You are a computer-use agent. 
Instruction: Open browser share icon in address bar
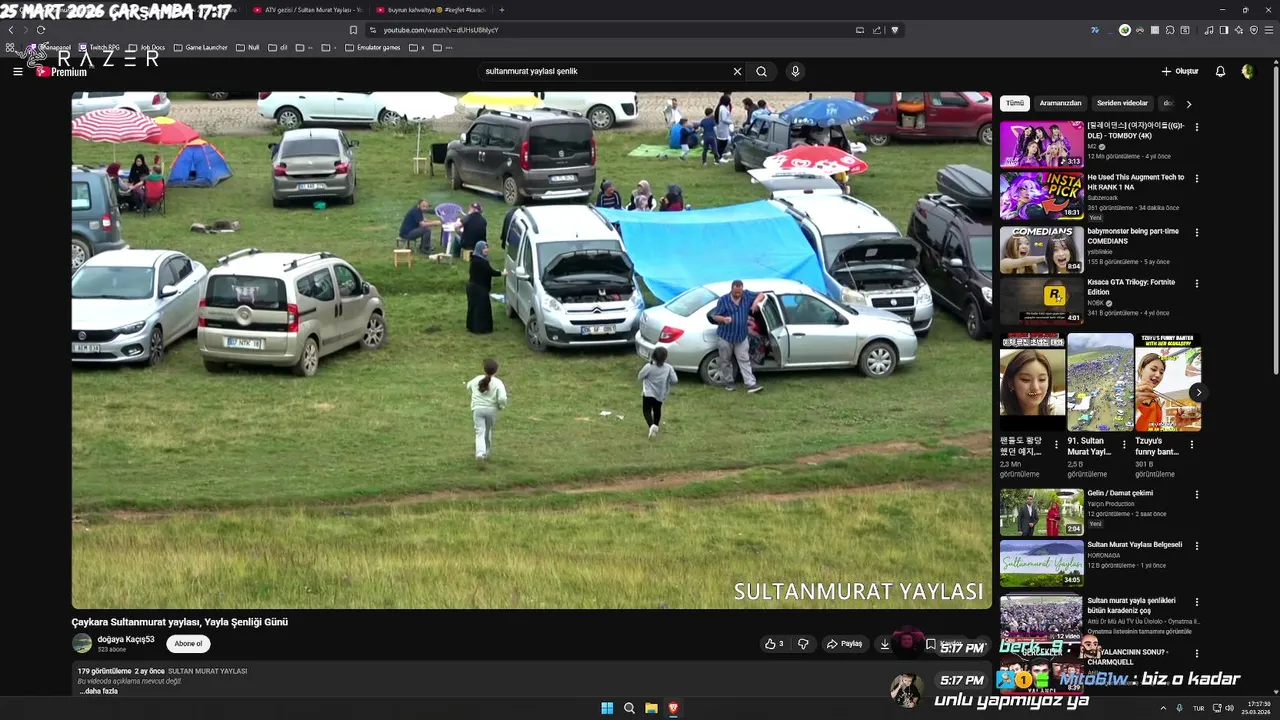point(877,30)
